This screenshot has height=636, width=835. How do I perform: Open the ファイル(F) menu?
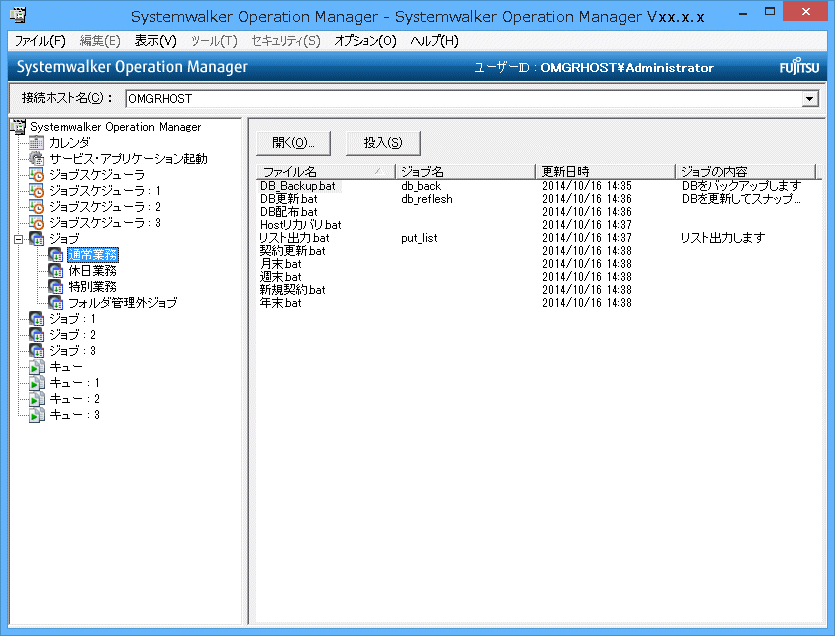40,41
